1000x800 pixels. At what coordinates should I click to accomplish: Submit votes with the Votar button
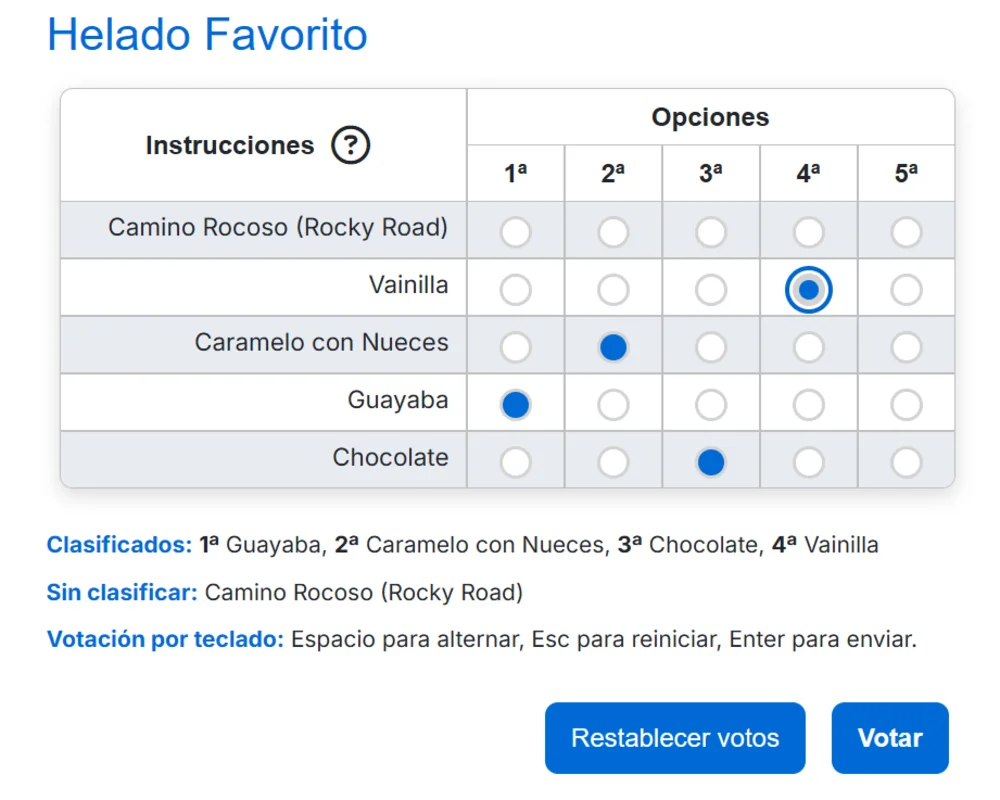[889, 737]
